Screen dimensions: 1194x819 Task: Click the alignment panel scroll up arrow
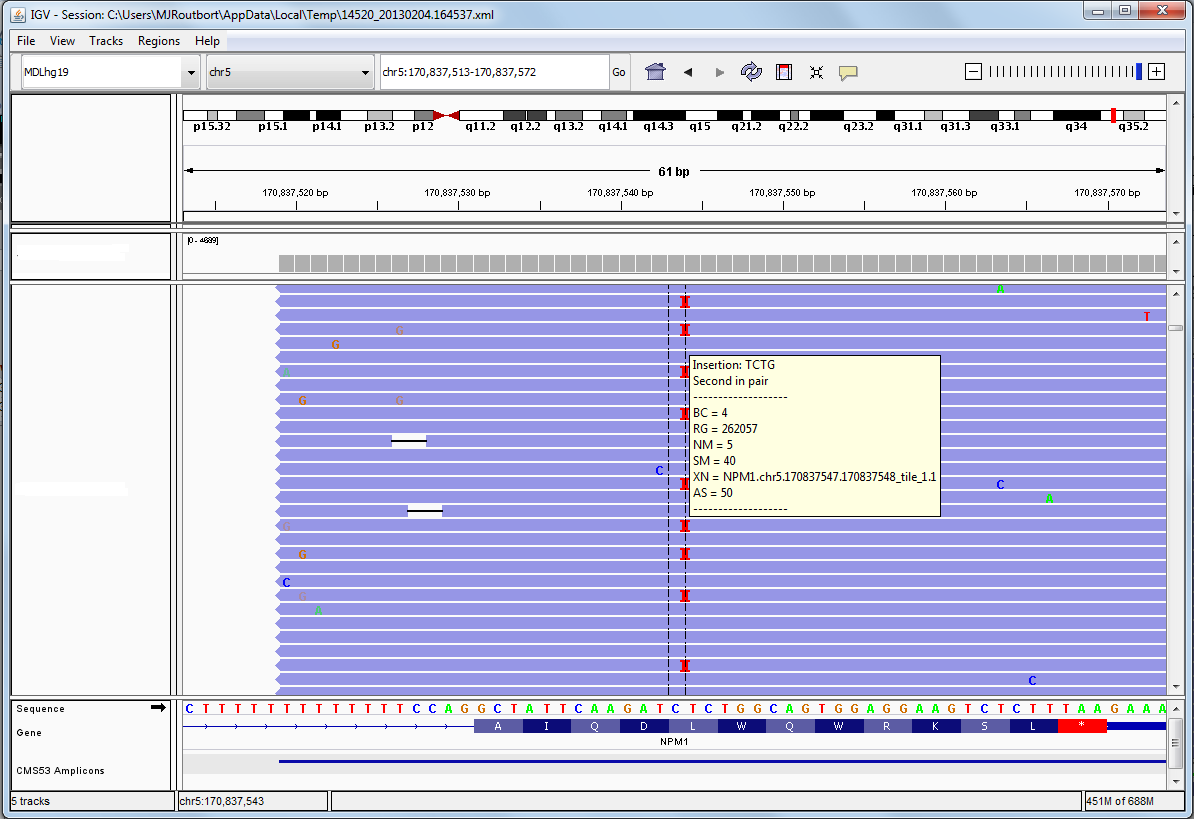pos(1176,293)
